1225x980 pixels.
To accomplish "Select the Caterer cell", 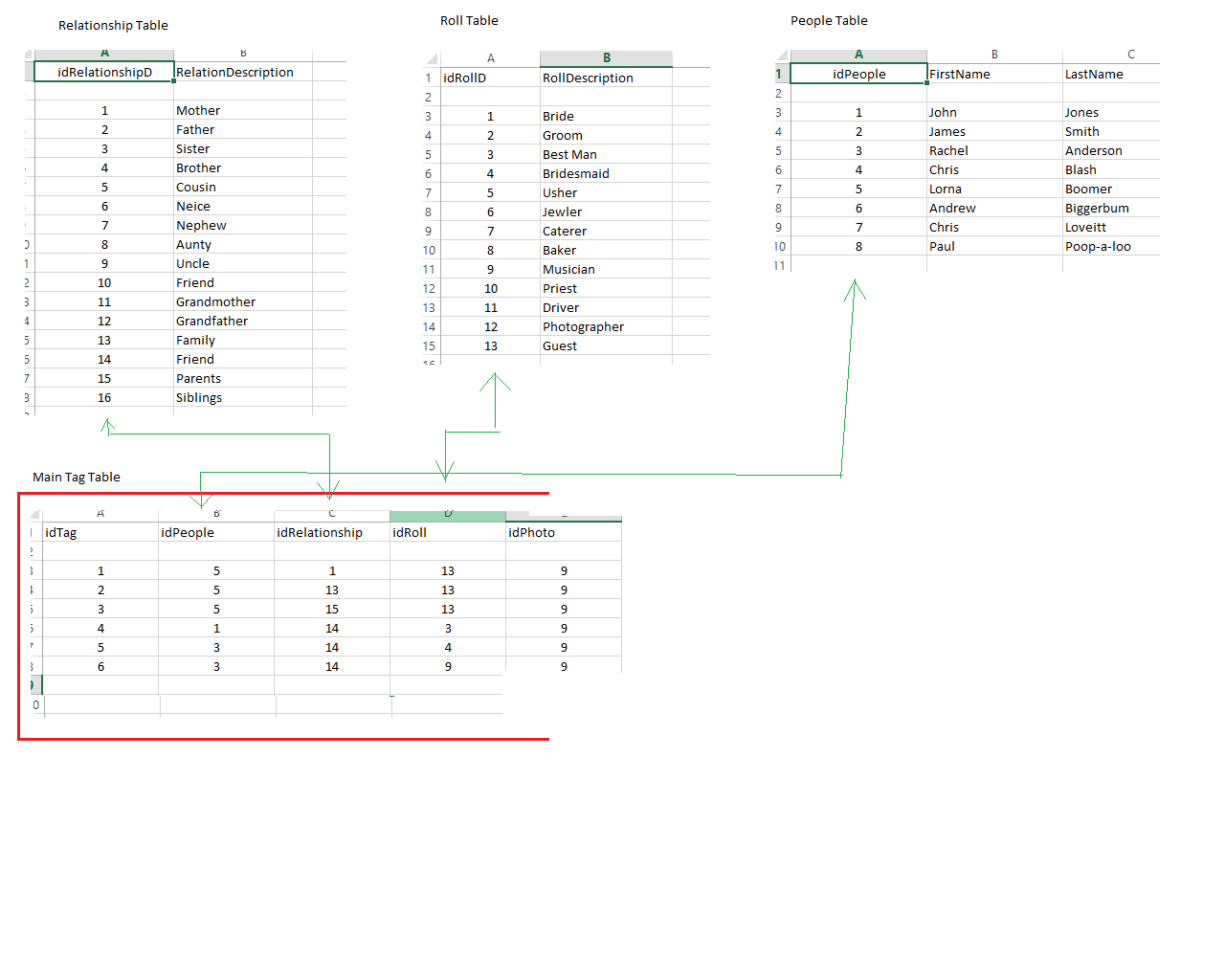I will click(606, 231).
